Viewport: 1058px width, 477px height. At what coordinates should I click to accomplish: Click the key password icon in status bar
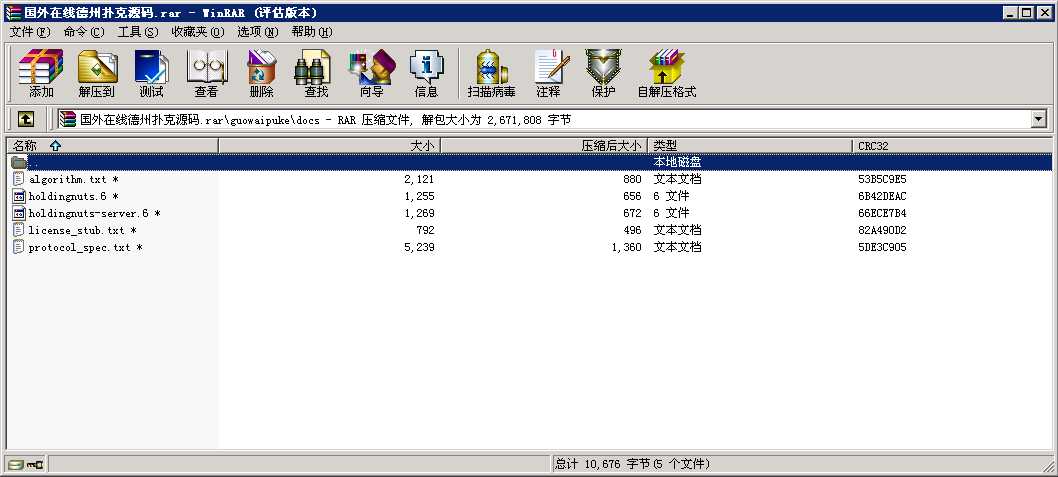tap(34, 464)
